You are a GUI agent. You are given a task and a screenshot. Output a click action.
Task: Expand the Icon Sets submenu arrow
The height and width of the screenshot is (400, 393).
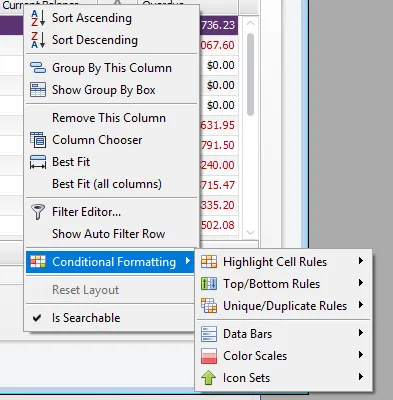(x=361, y=377)
